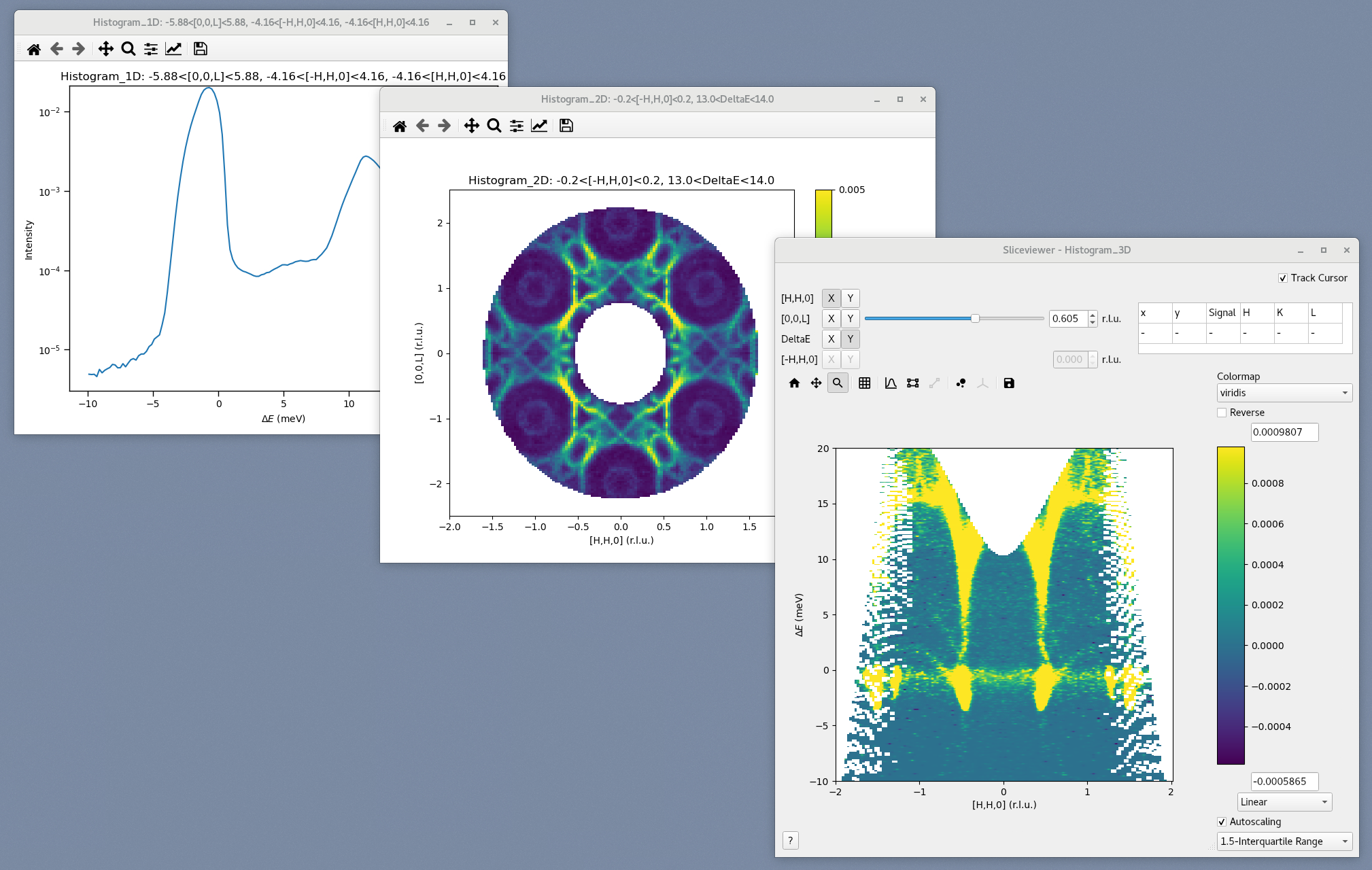Enable the Reverse colormap checkbox
The width and height of the screenshot is (1372, 870).
[x=1222, y=412]
